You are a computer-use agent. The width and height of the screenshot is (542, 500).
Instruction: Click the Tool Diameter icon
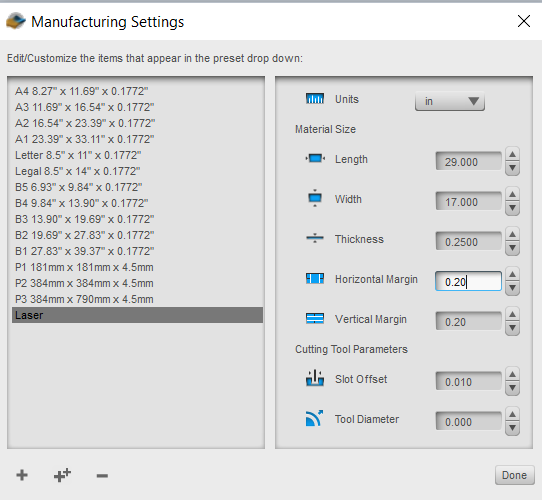(x=314, y=418)
